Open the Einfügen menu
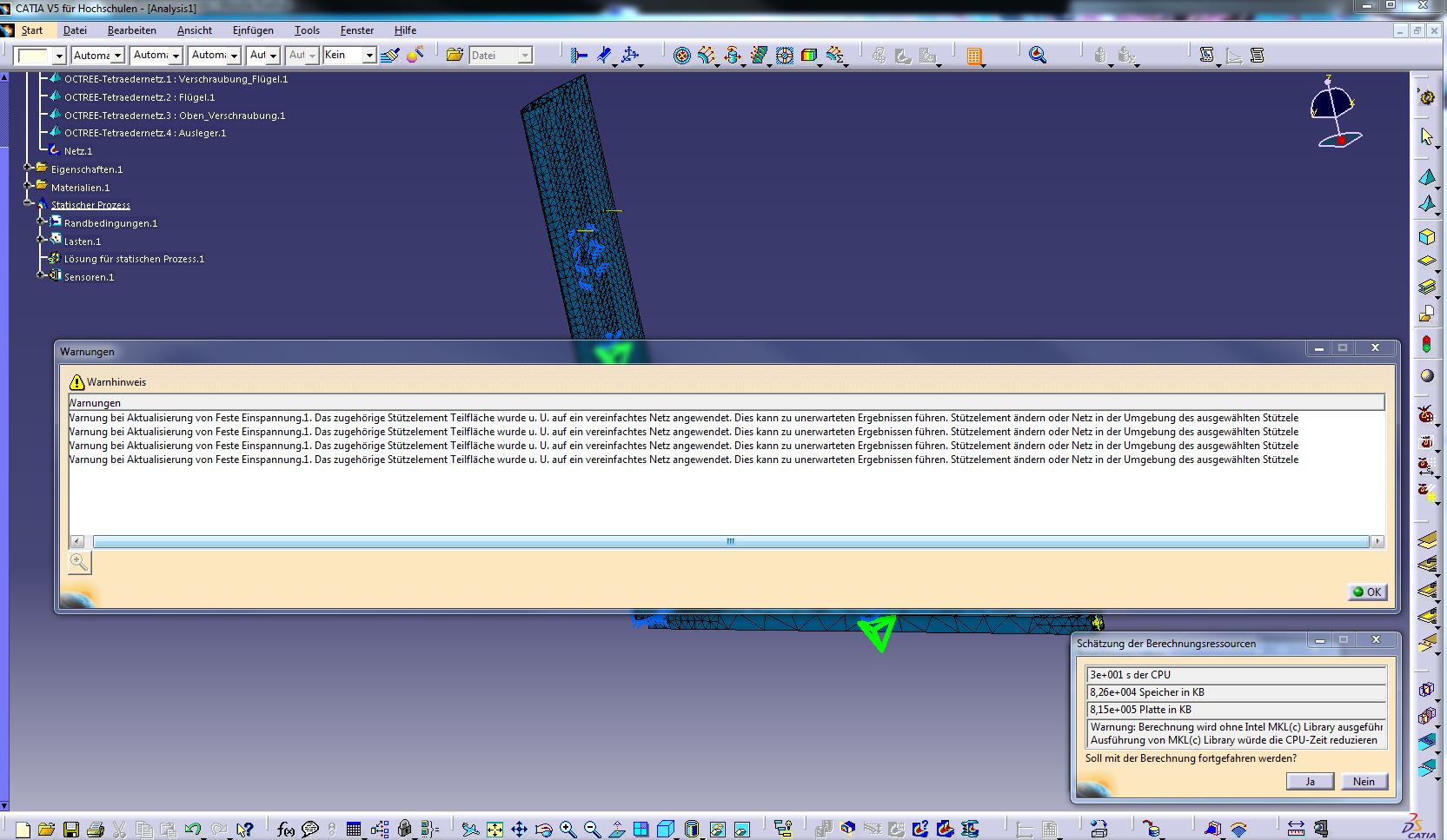The height and width of the screenshot is (840, 1447). pyautogui.click(x=253, y=30)
